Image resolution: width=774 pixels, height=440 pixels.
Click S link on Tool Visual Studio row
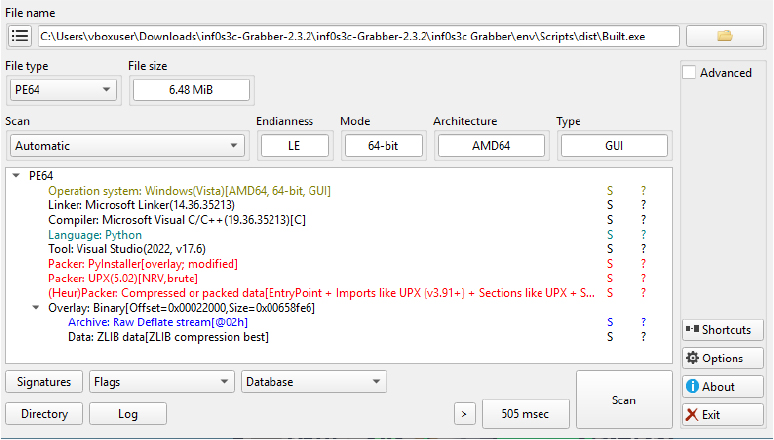tap(610, 249)
